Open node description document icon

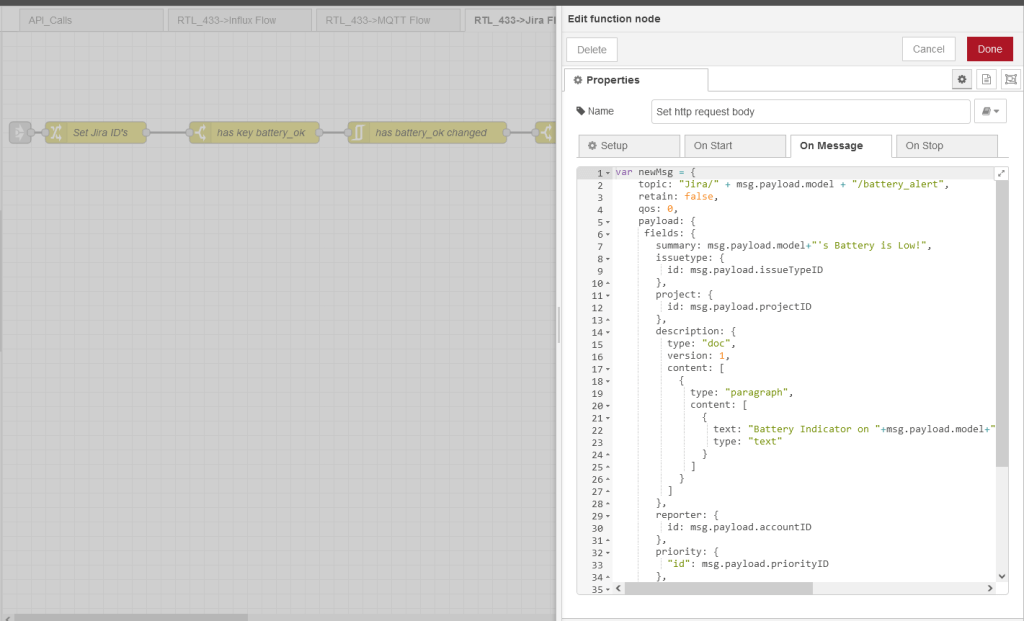[x=986, y=80]
